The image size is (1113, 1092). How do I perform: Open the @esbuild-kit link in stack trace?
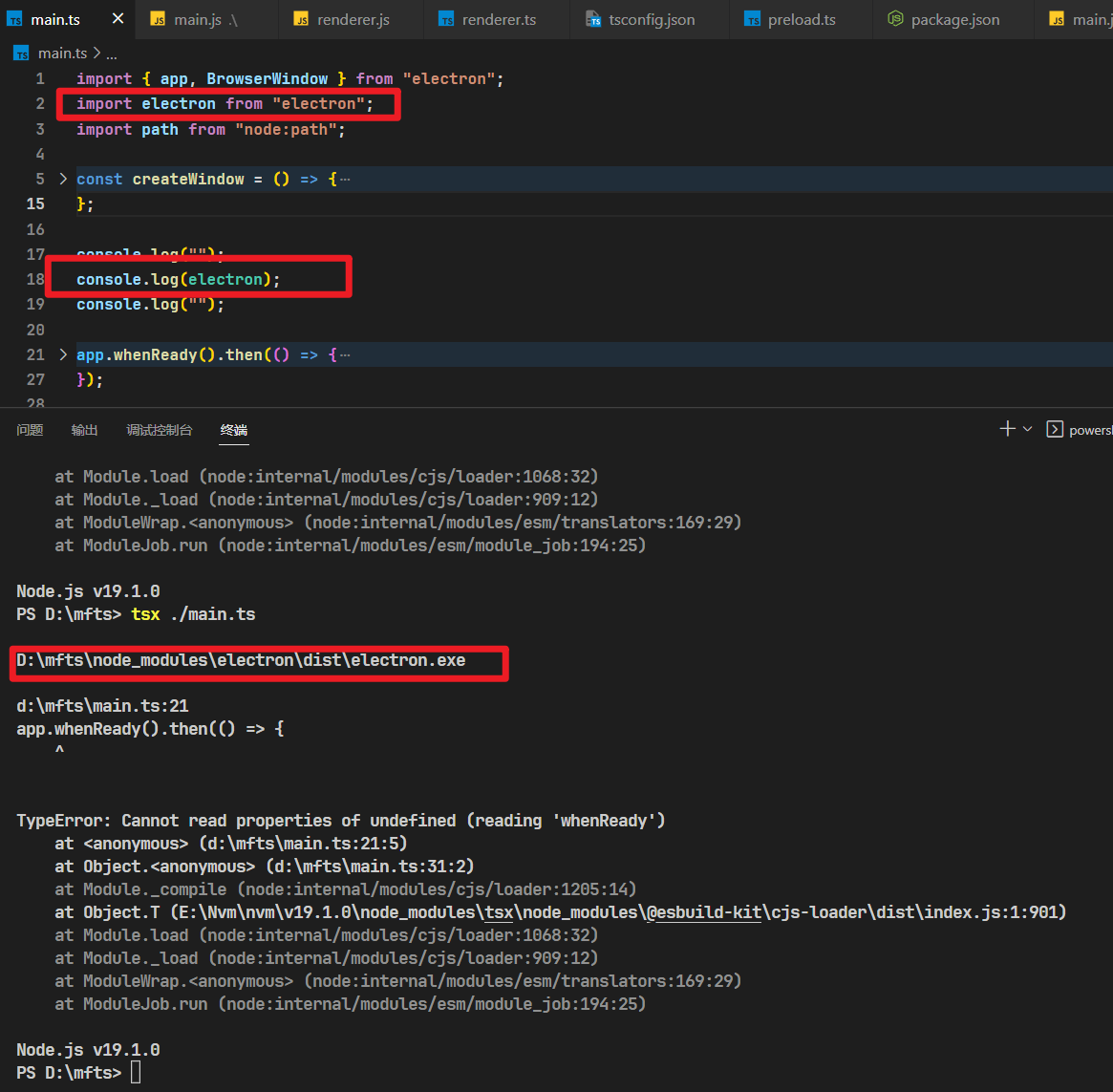[703, 912]
